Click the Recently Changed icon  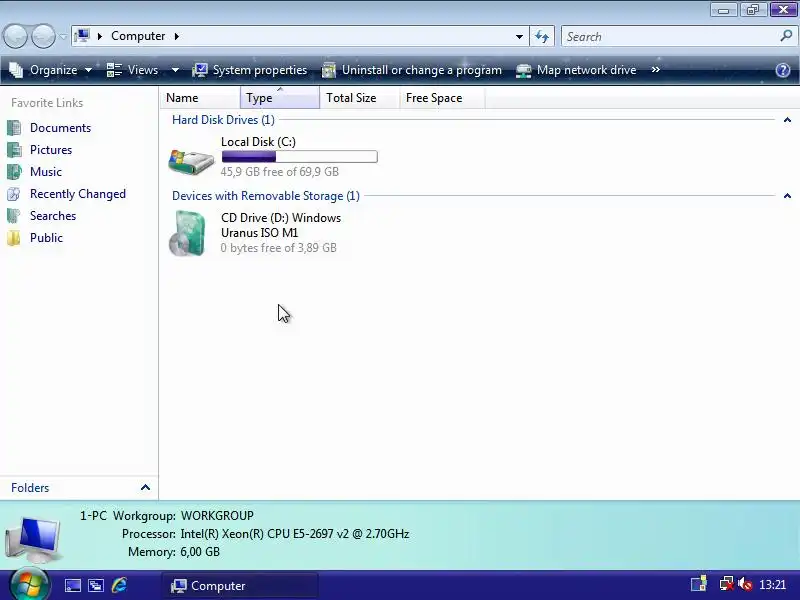point(14,194)
